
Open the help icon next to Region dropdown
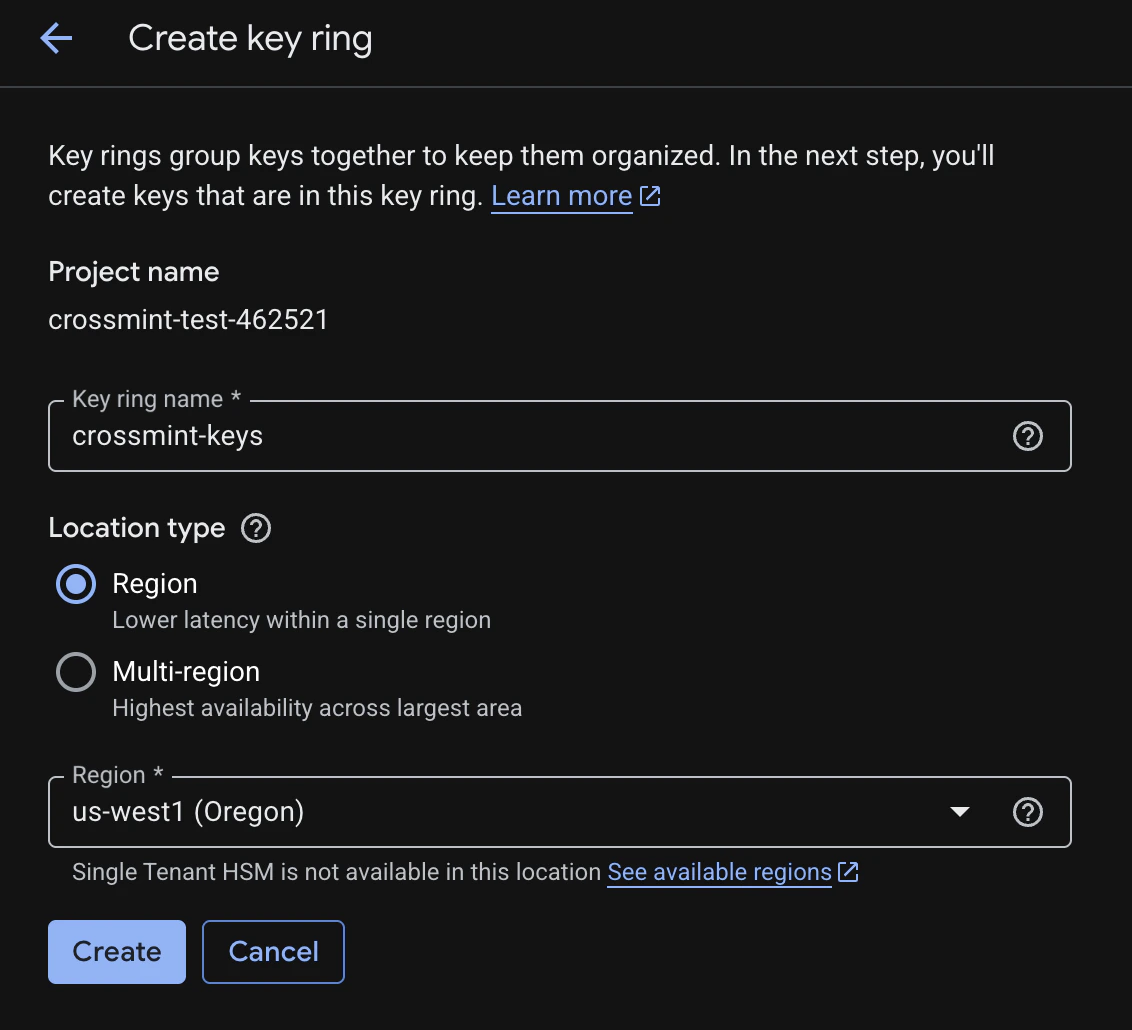(x=1027, y=812)
